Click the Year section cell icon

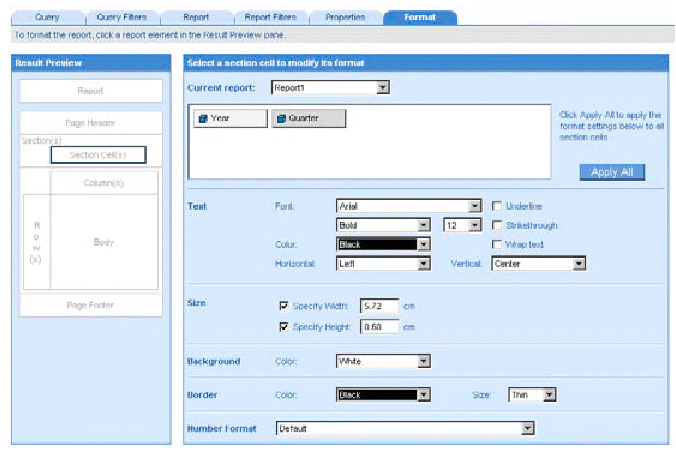[x=201, y=119]
